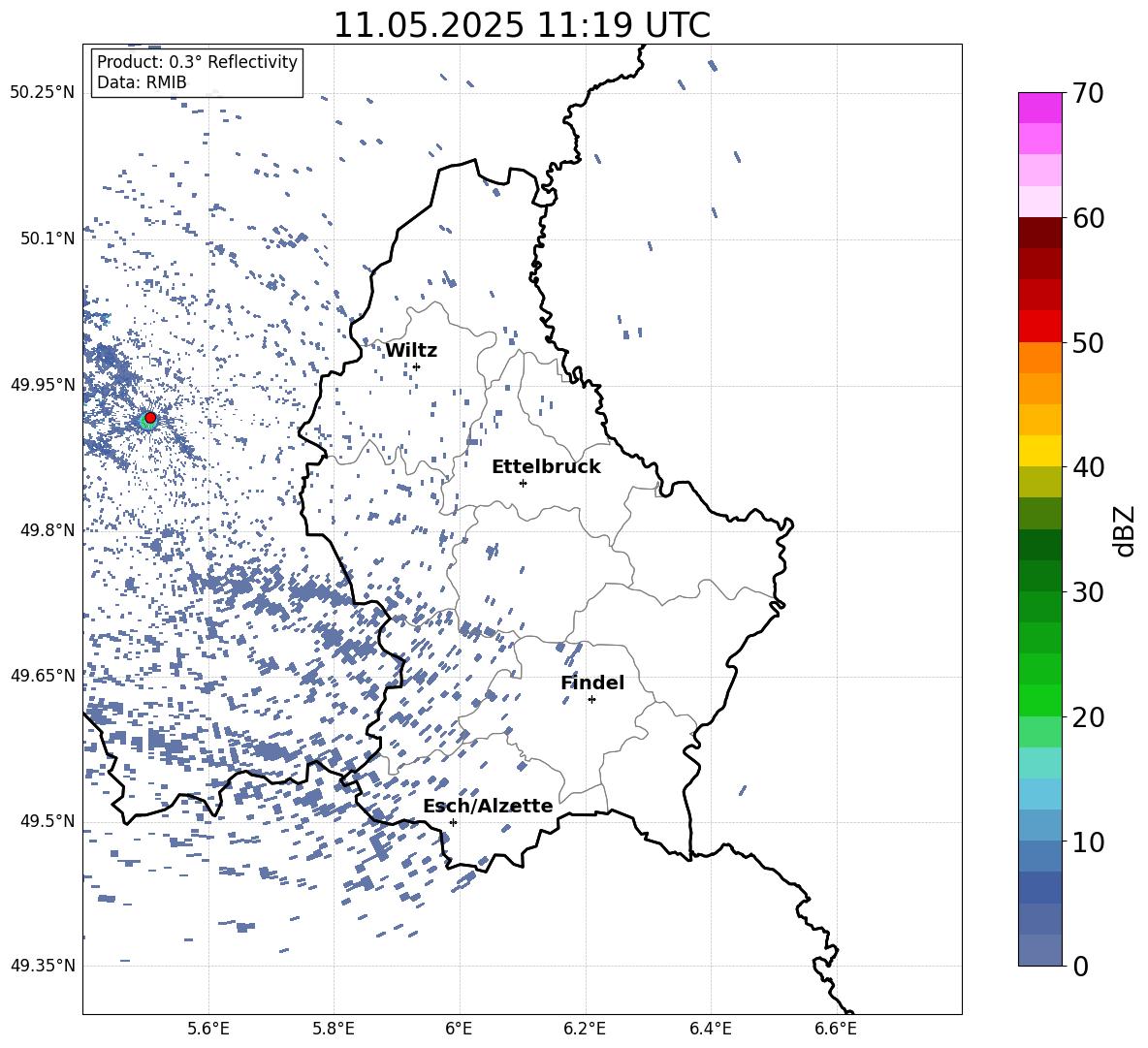Click the 6.6°E longitude label
The width and height of the screenshot is (1148, 1048).
(x=836, y=1029)
